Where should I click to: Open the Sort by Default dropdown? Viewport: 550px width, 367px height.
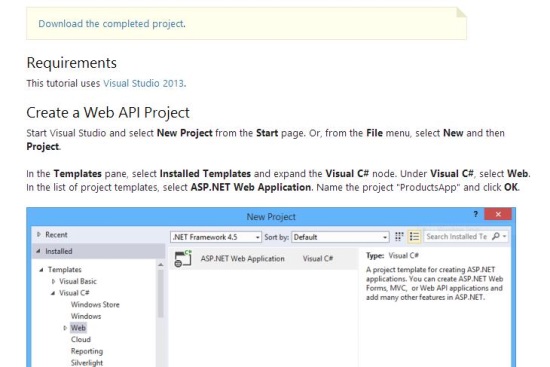340,237
